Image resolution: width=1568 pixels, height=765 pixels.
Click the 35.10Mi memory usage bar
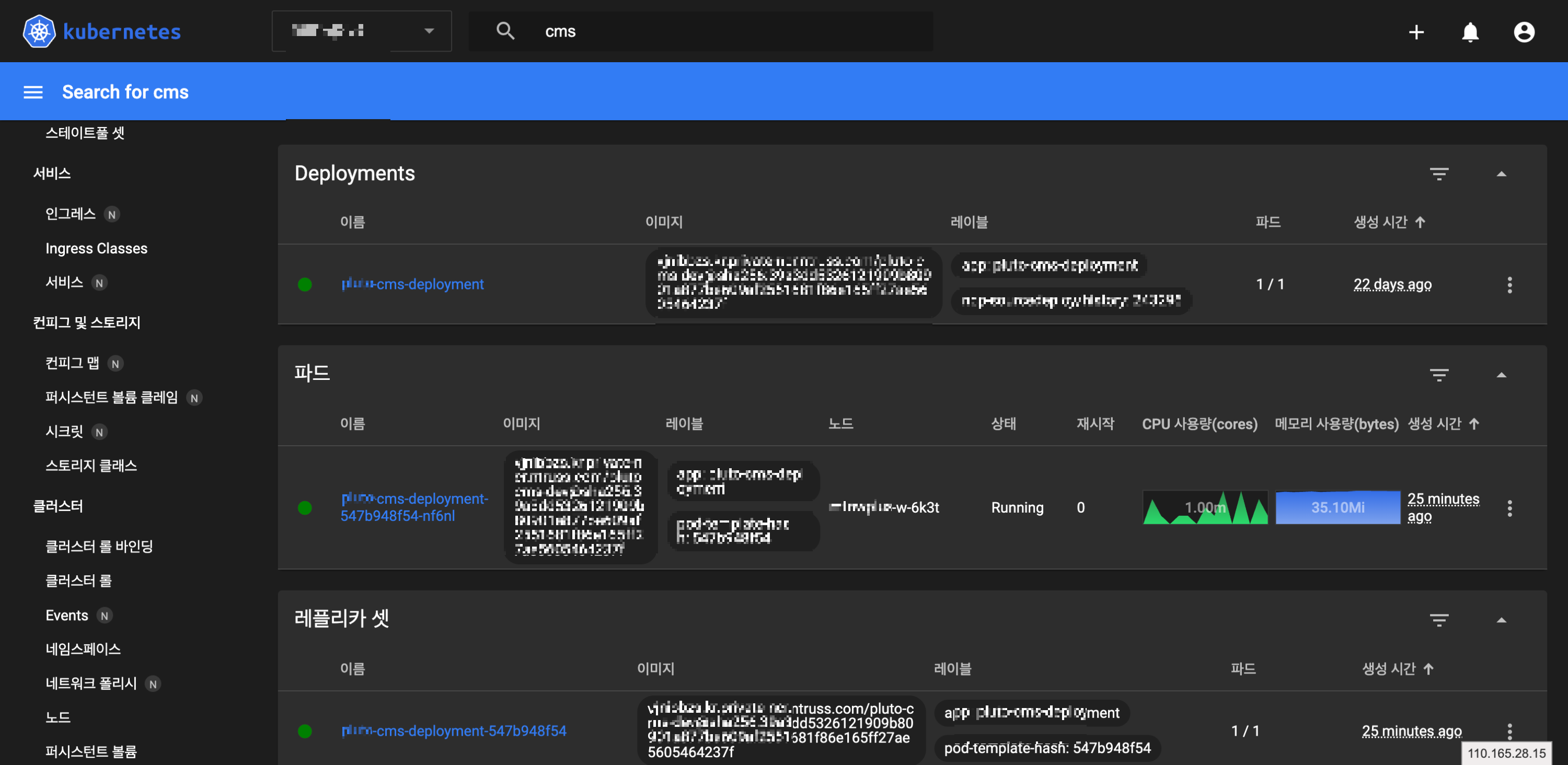click(x=1338, y=507)
